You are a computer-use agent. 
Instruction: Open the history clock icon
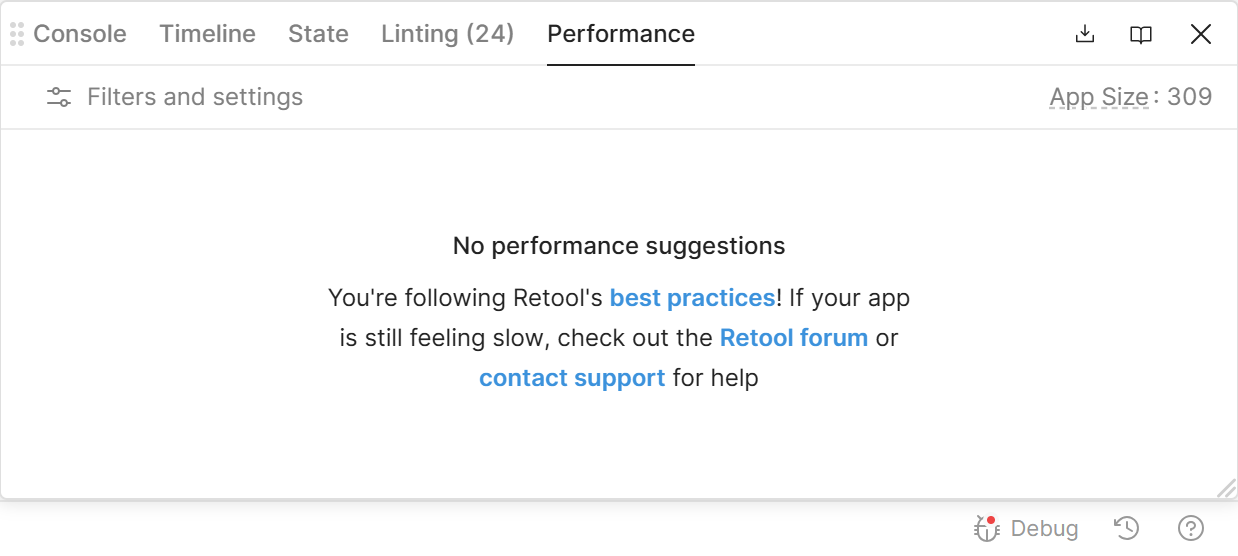(x=1127, y=528)
